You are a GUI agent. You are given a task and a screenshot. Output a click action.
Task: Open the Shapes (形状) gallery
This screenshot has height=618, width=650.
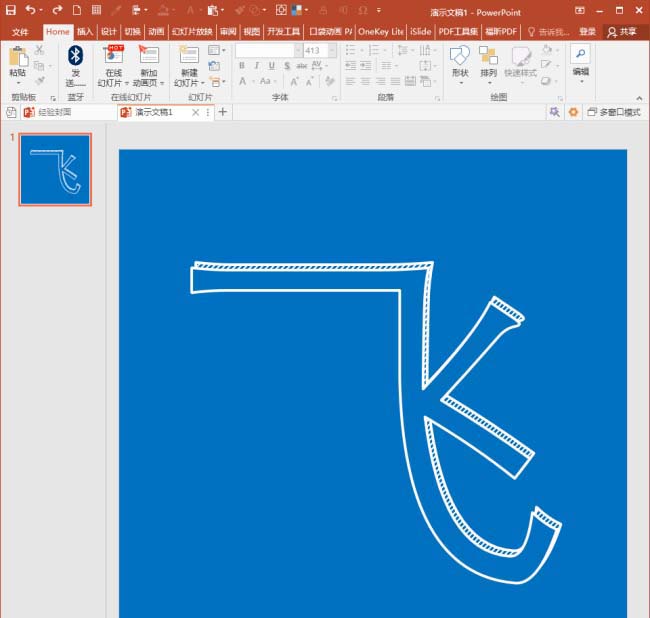[x=460, y=56]
